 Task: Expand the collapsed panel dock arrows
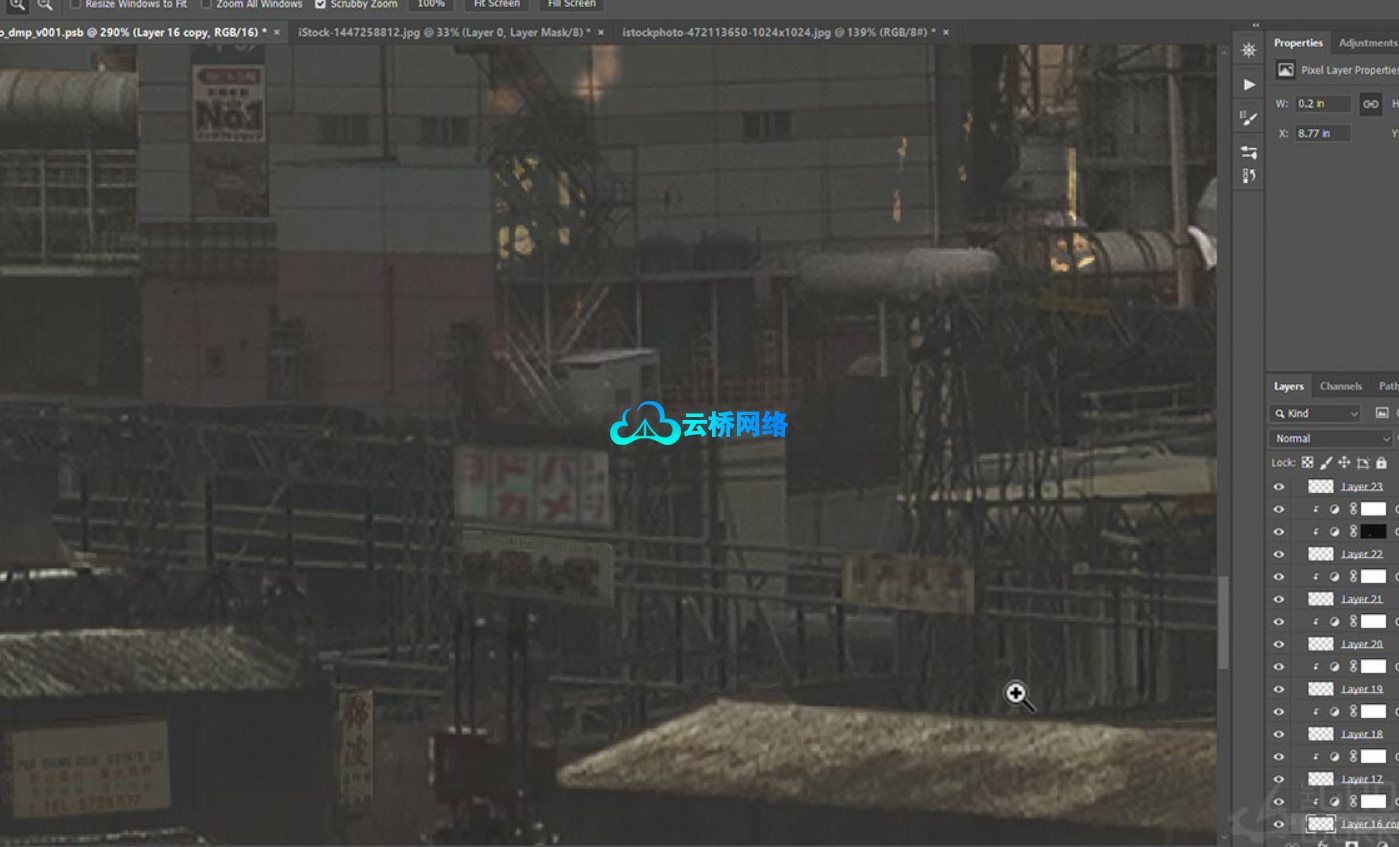pyautogui.click(x=1256, y=25)
